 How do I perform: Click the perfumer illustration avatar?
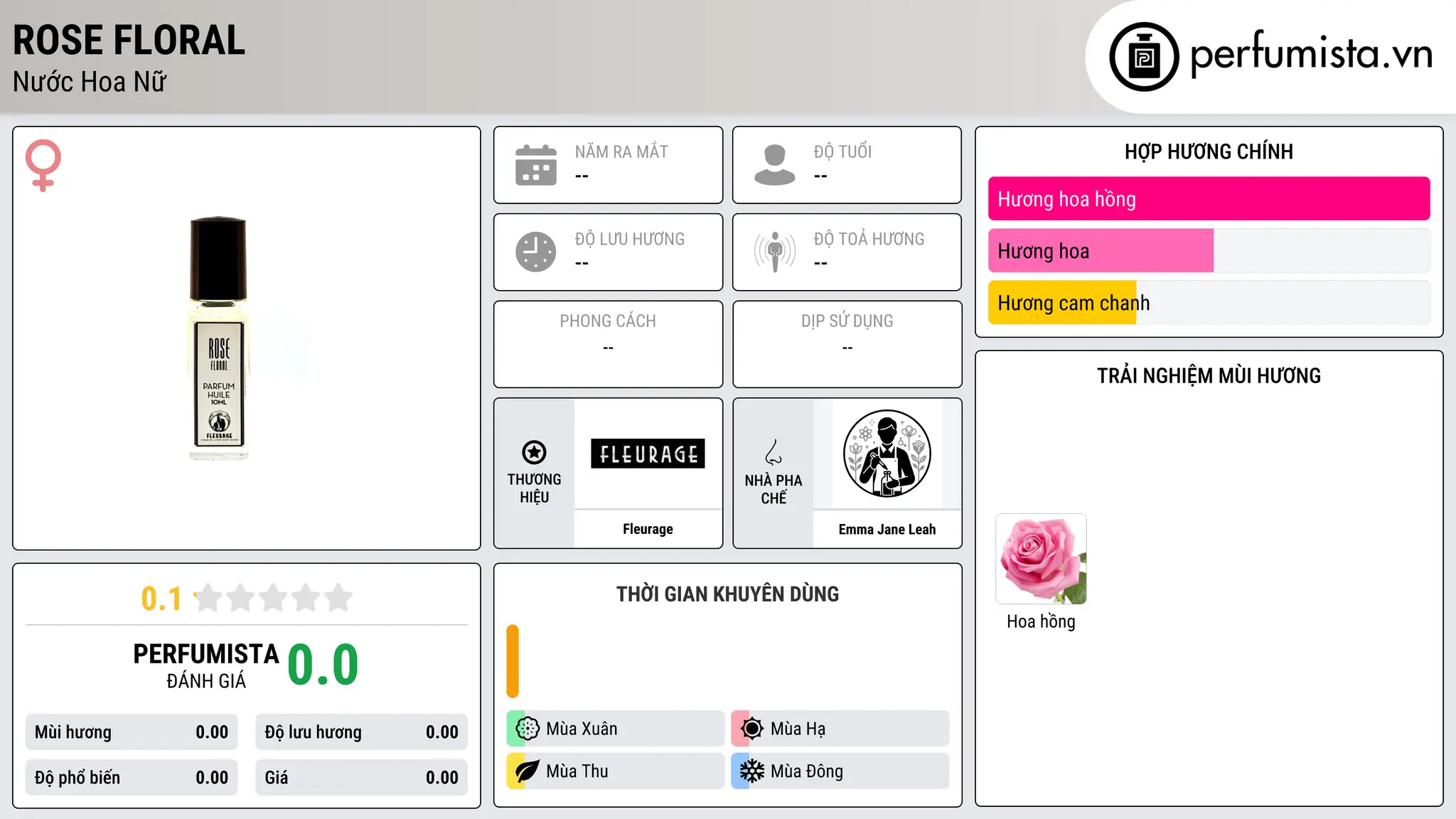(887, 454)
